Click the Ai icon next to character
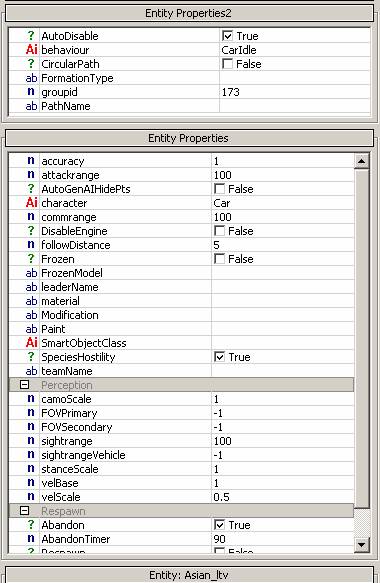 click(32, 203)
